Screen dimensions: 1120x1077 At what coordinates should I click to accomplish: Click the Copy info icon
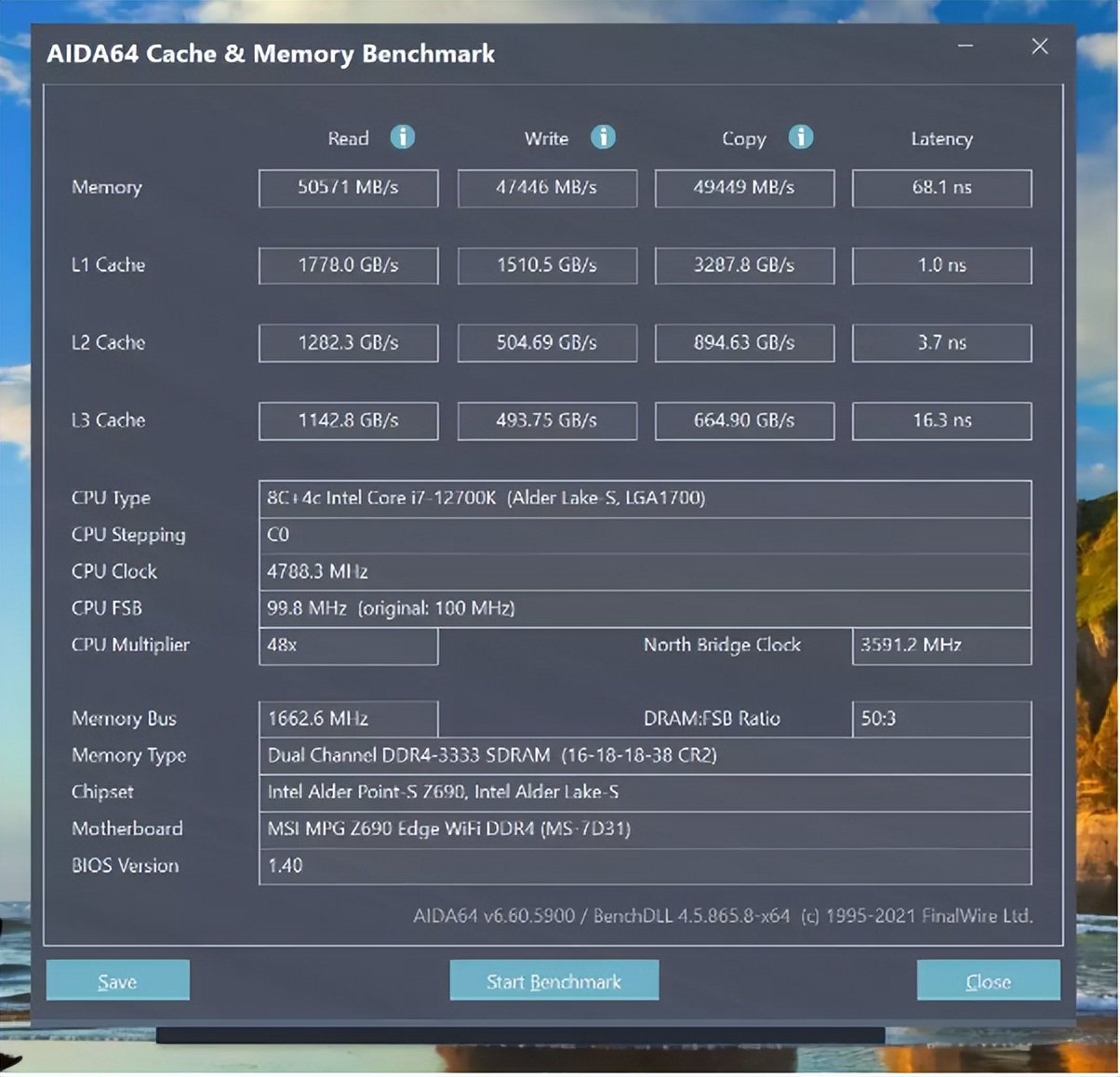pyautogui.click(x=800, y=138)
